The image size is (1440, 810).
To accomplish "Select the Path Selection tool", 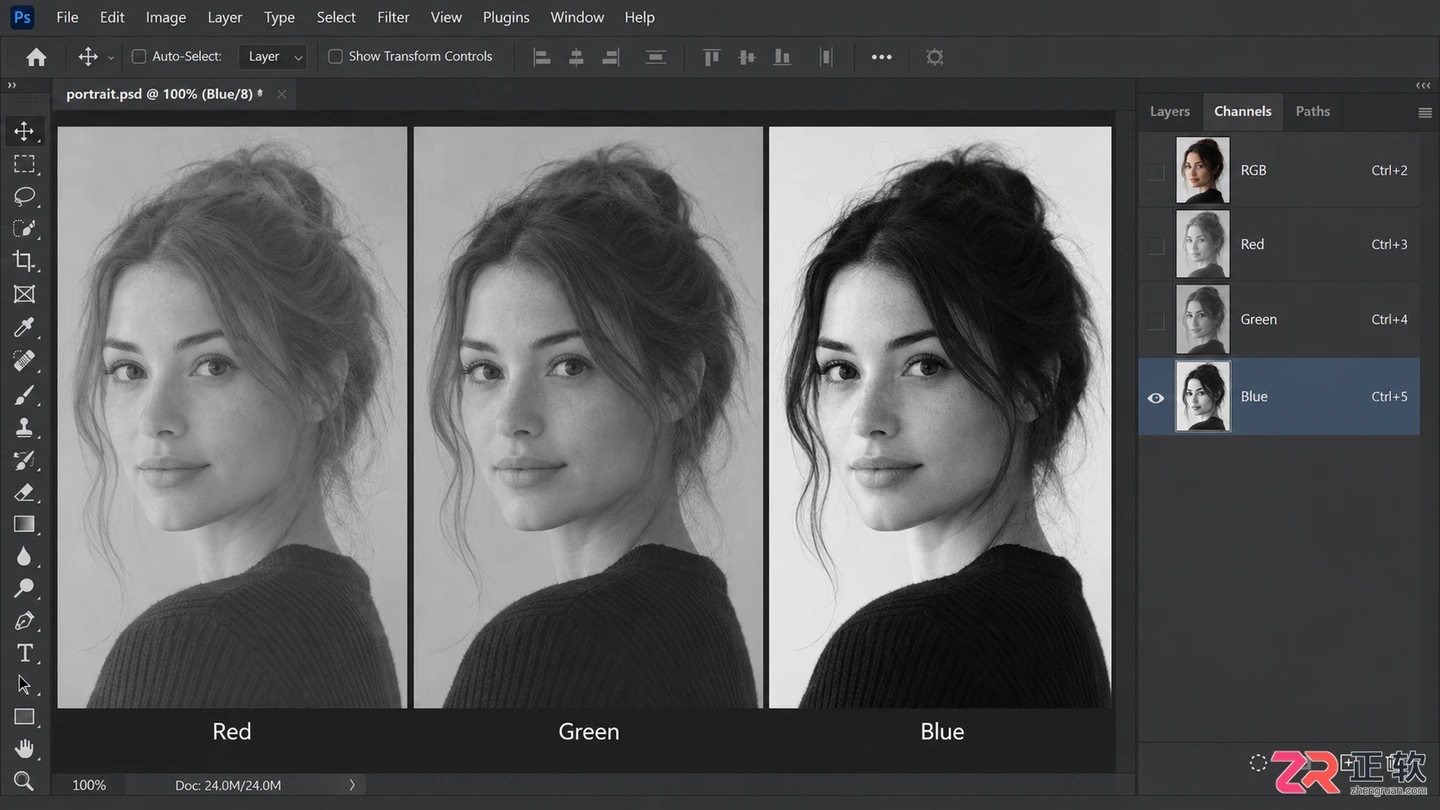I will tap(24, 685).
